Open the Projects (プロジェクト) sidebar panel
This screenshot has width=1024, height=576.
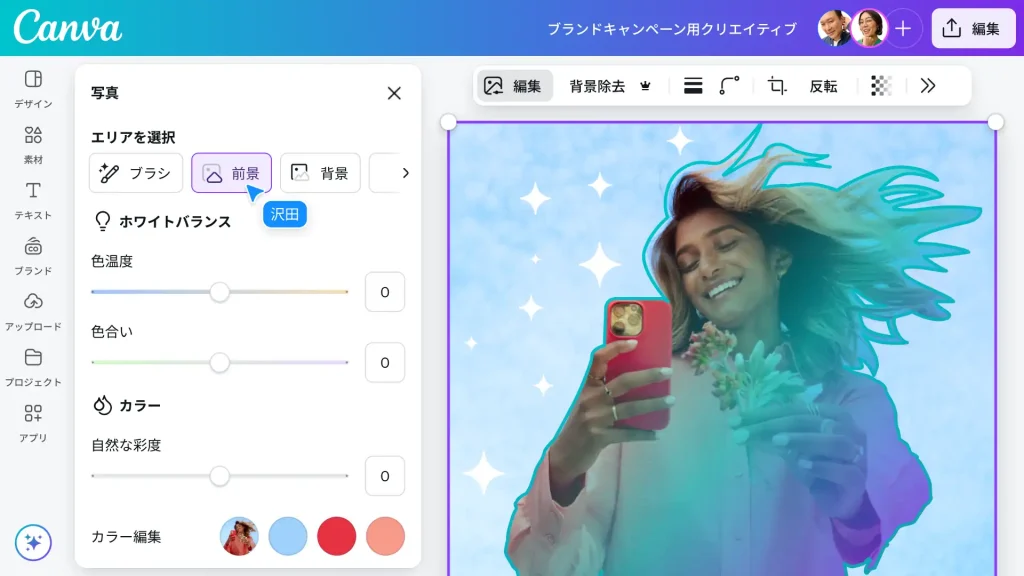click(33, 365)
